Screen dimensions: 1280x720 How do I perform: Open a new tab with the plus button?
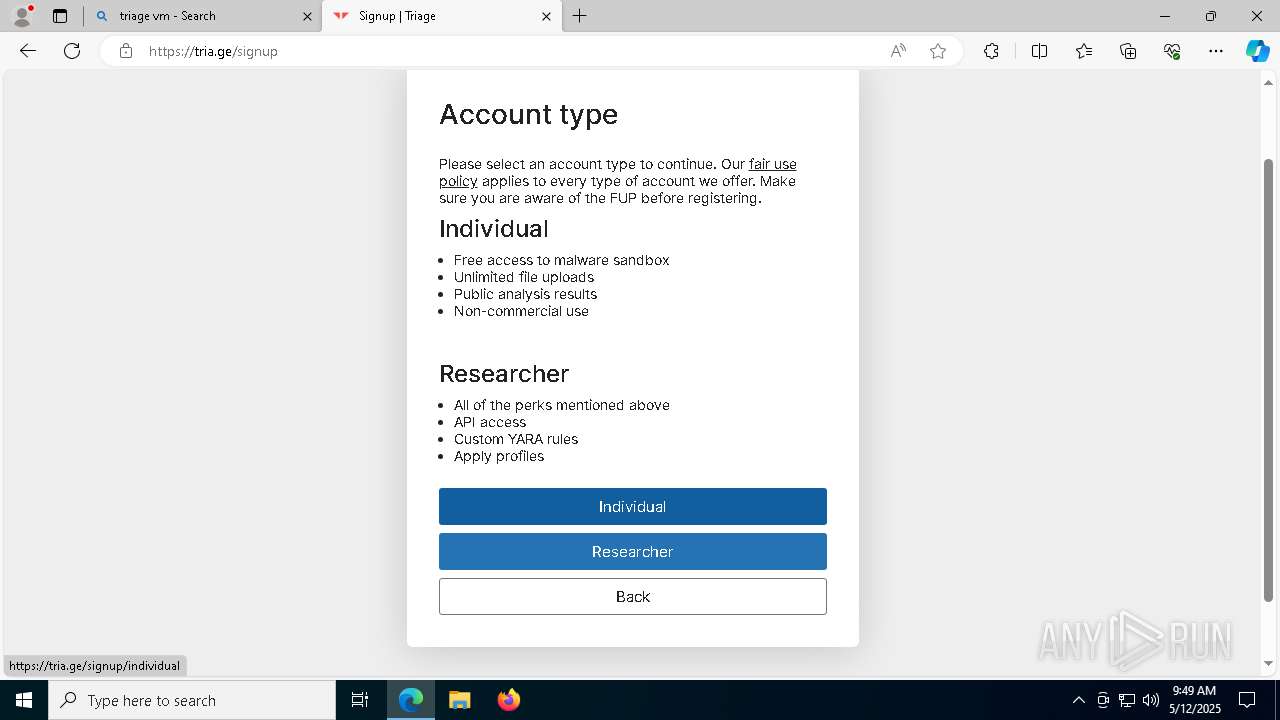point(579,16)
